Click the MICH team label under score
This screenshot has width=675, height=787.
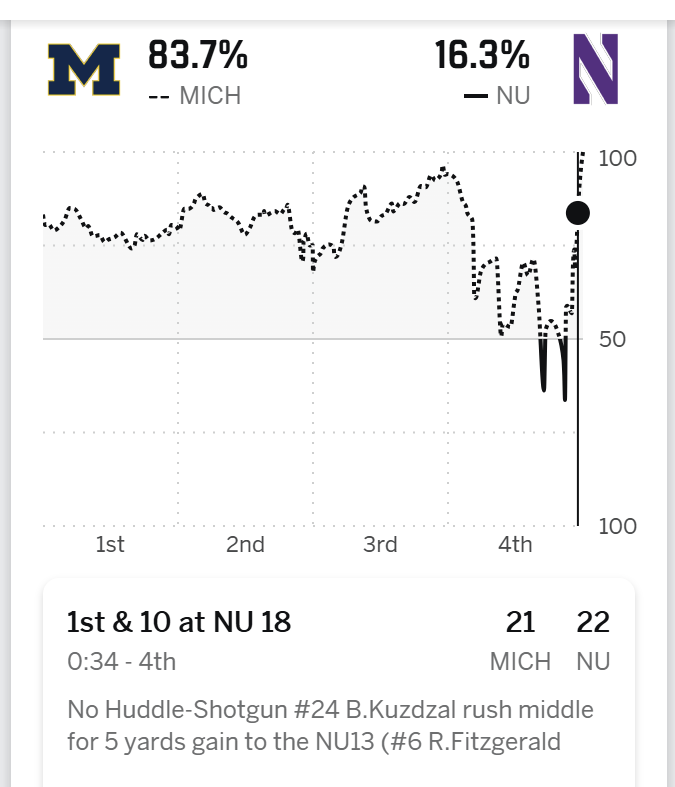(x=520, y=661)
